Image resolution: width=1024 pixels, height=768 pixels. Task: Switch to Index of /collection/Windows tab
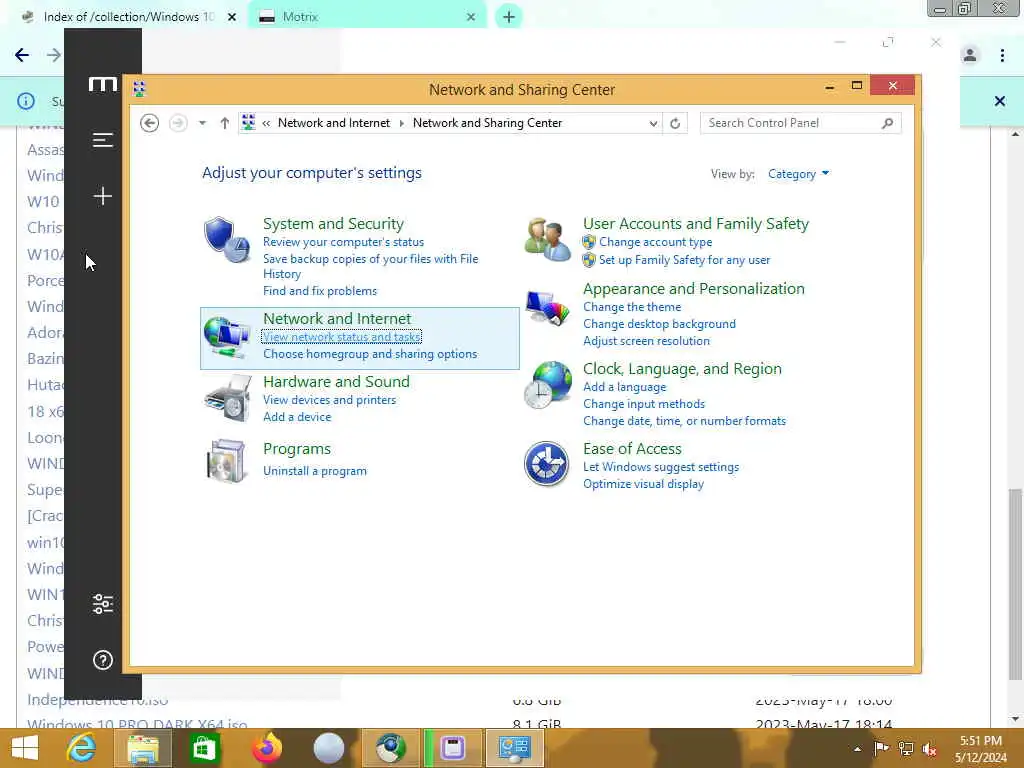pyautogui.click(x=129, y=17)
